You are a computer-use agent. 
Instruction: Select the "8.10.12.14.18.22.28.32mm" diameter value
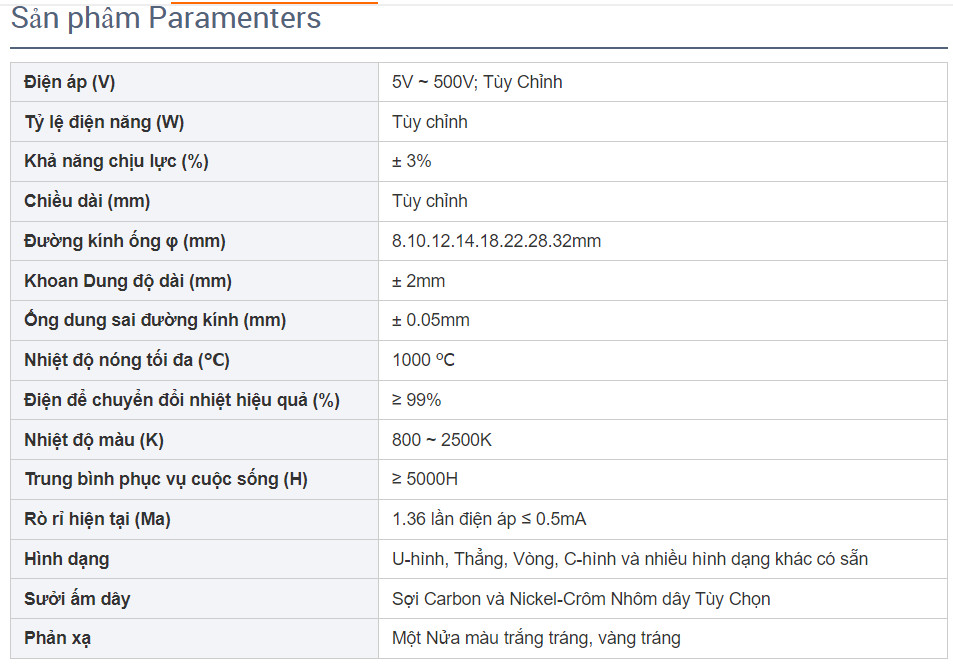[496, 241]
